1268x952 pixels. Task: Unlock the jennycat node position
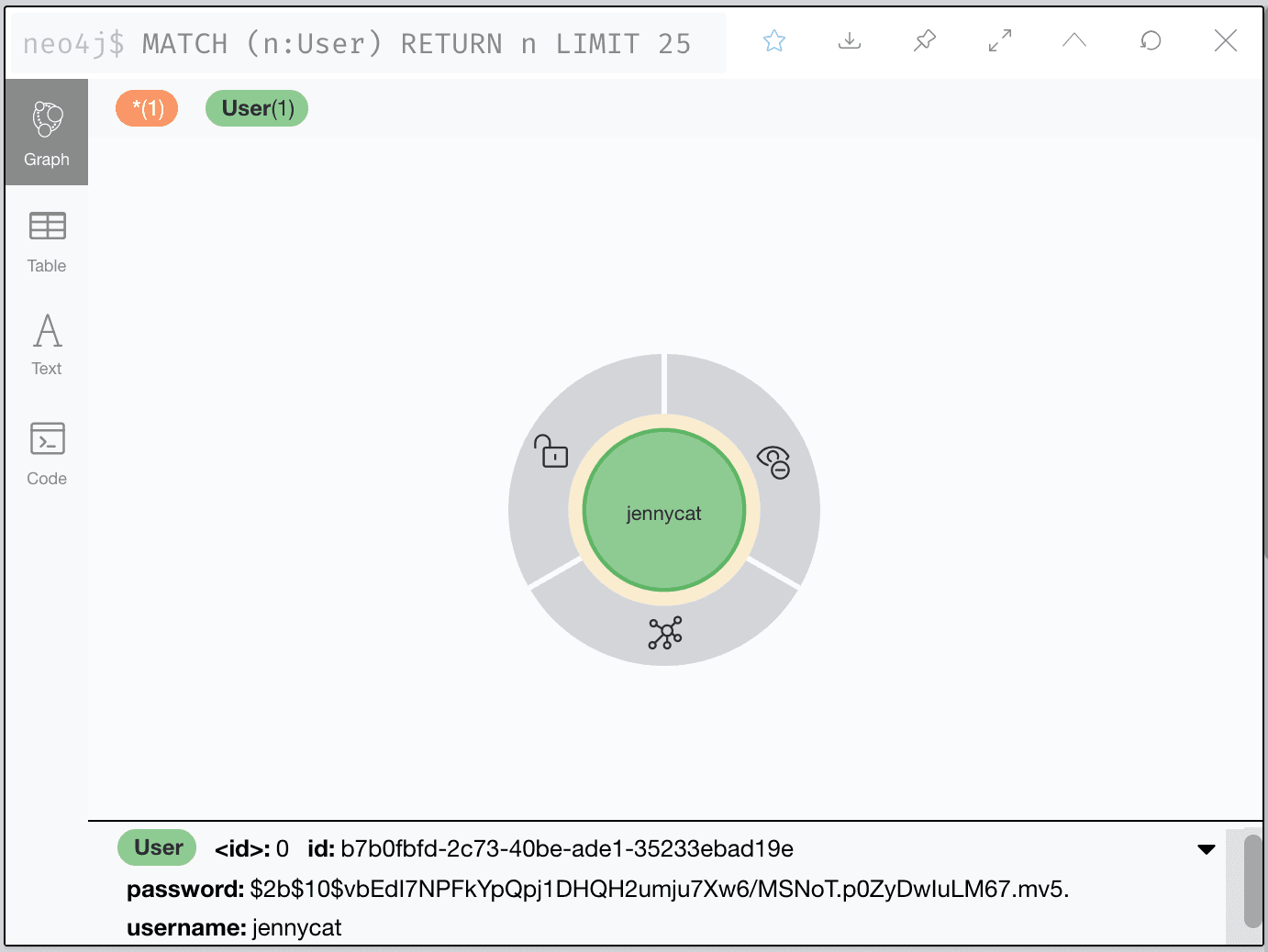(x=551, y=451)
